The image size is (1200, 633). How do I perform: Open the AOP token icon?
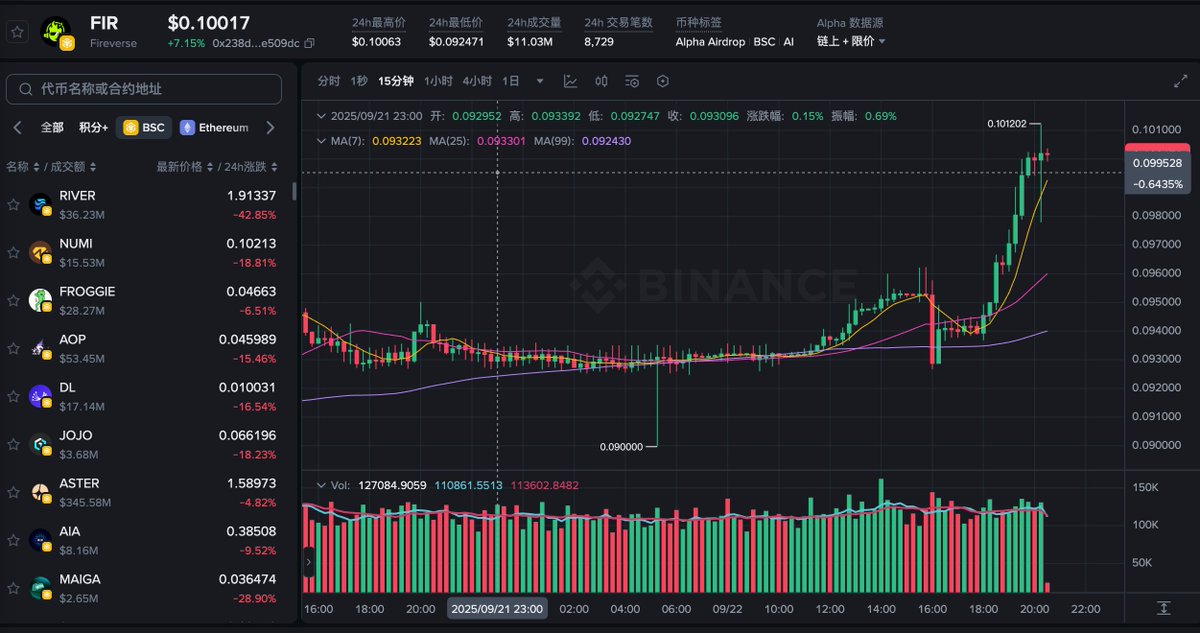(x=40, y=348)
